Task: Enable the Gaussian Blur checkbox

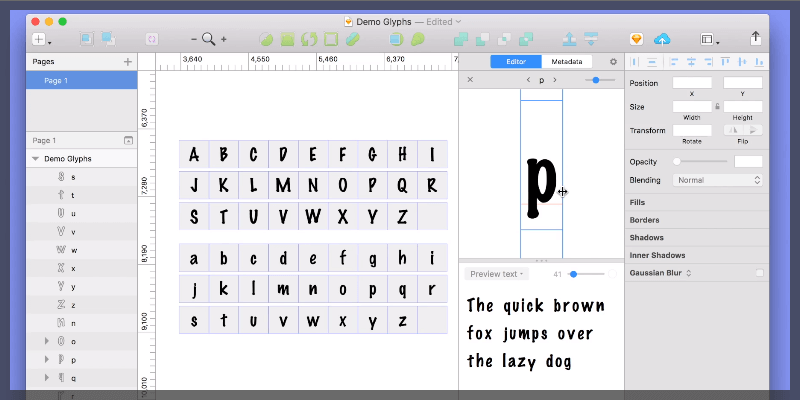Action: coord(759,272)
